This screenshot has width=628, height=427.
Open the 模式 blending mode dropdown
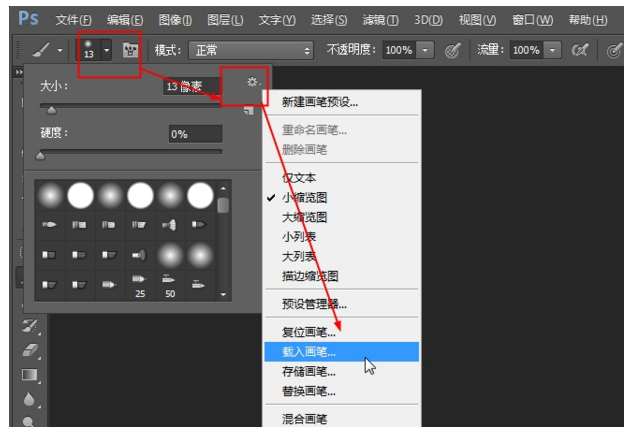[x=251, y=50]
